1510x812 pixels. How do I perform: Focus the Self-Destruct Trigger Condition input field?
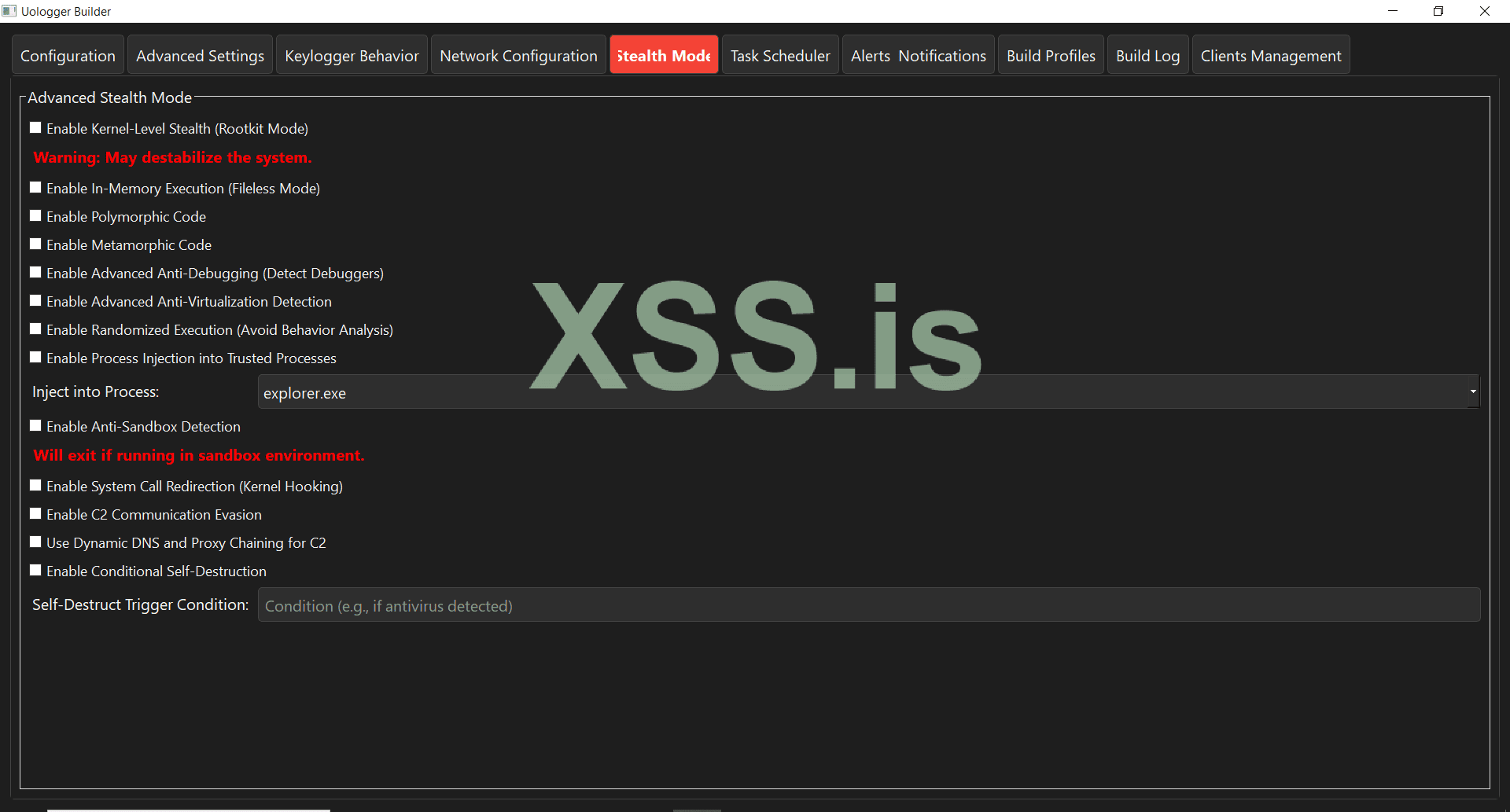869,604
